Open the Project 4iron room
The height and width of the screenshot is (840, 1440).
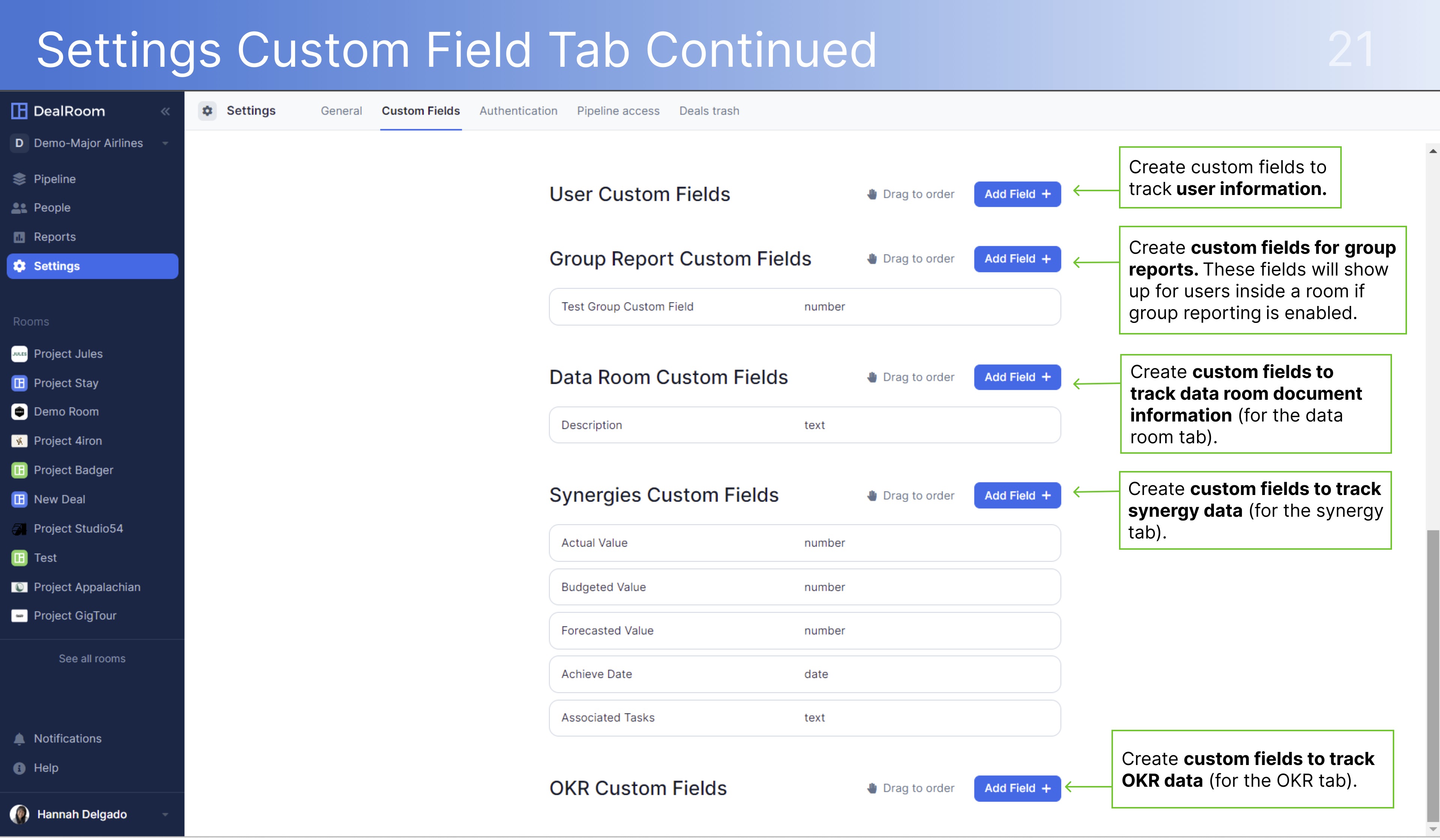[67, 441]
